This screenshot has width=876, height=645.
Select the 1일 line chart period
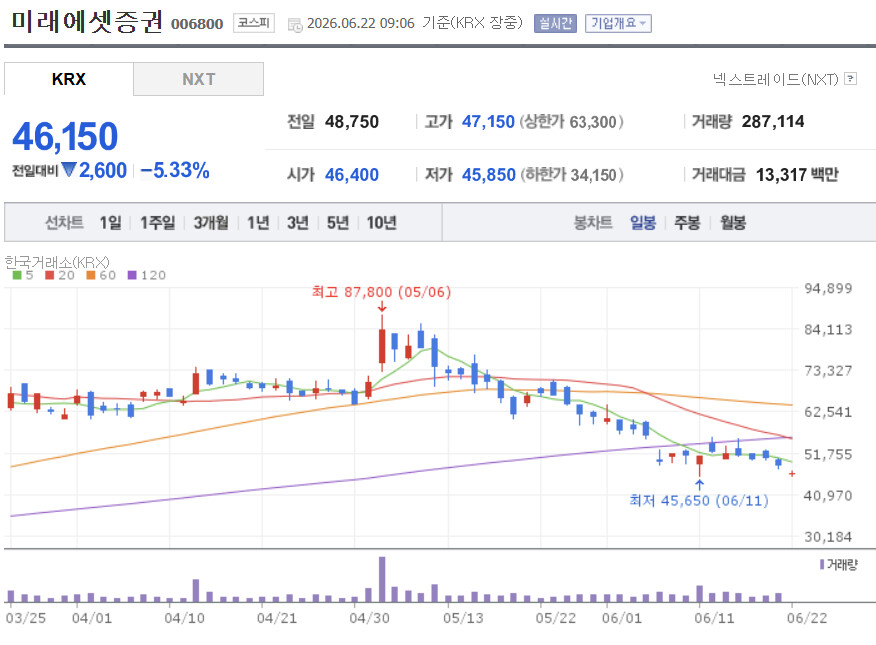111,223
